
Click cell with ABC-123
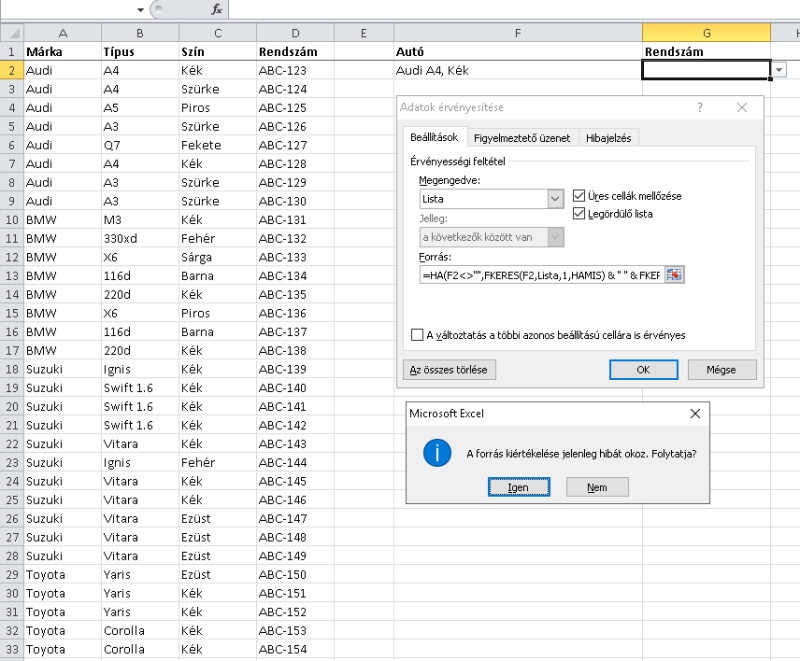(295, 70)
